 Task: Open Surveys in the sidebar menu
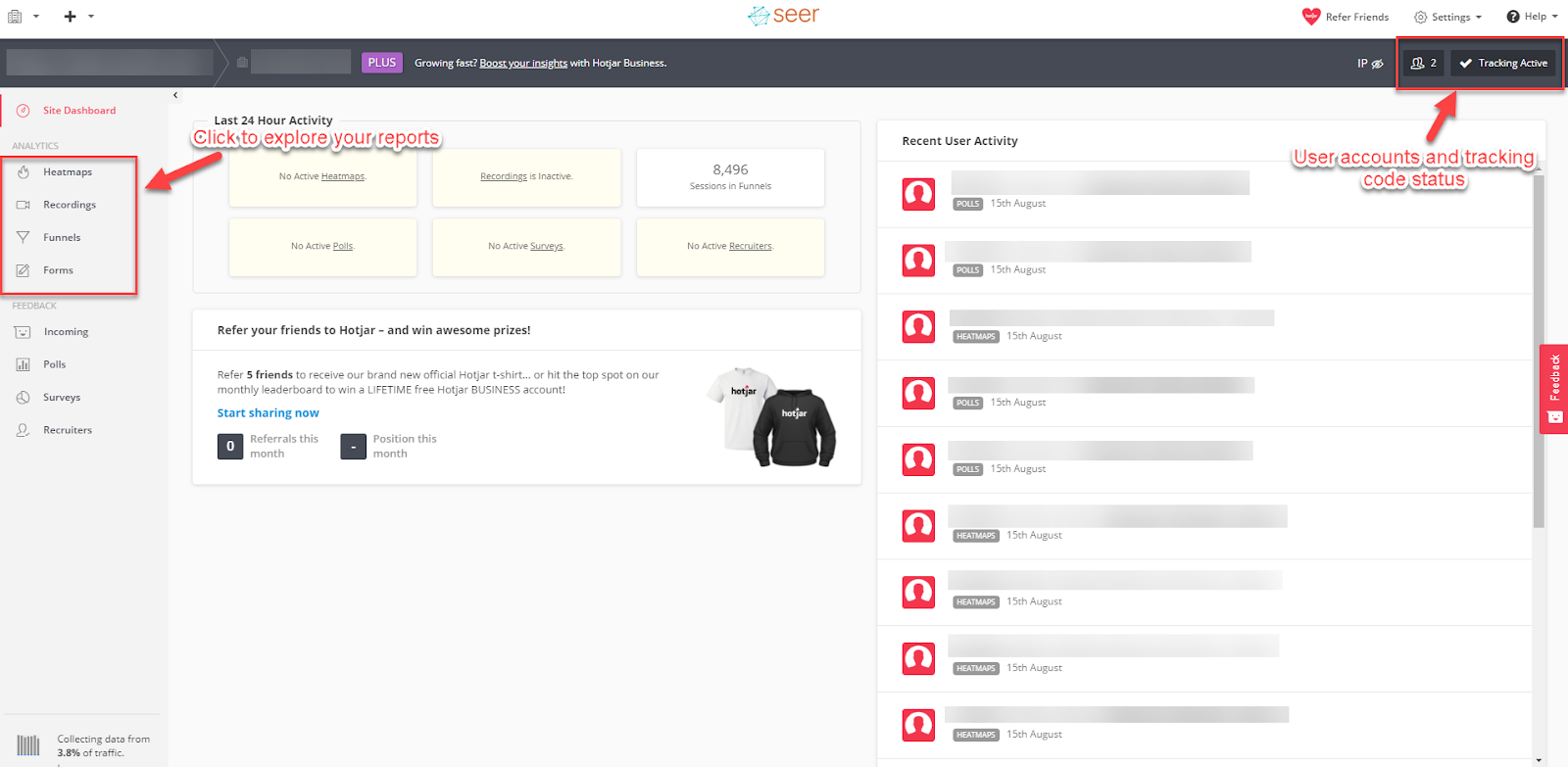(x=62, y=398)
